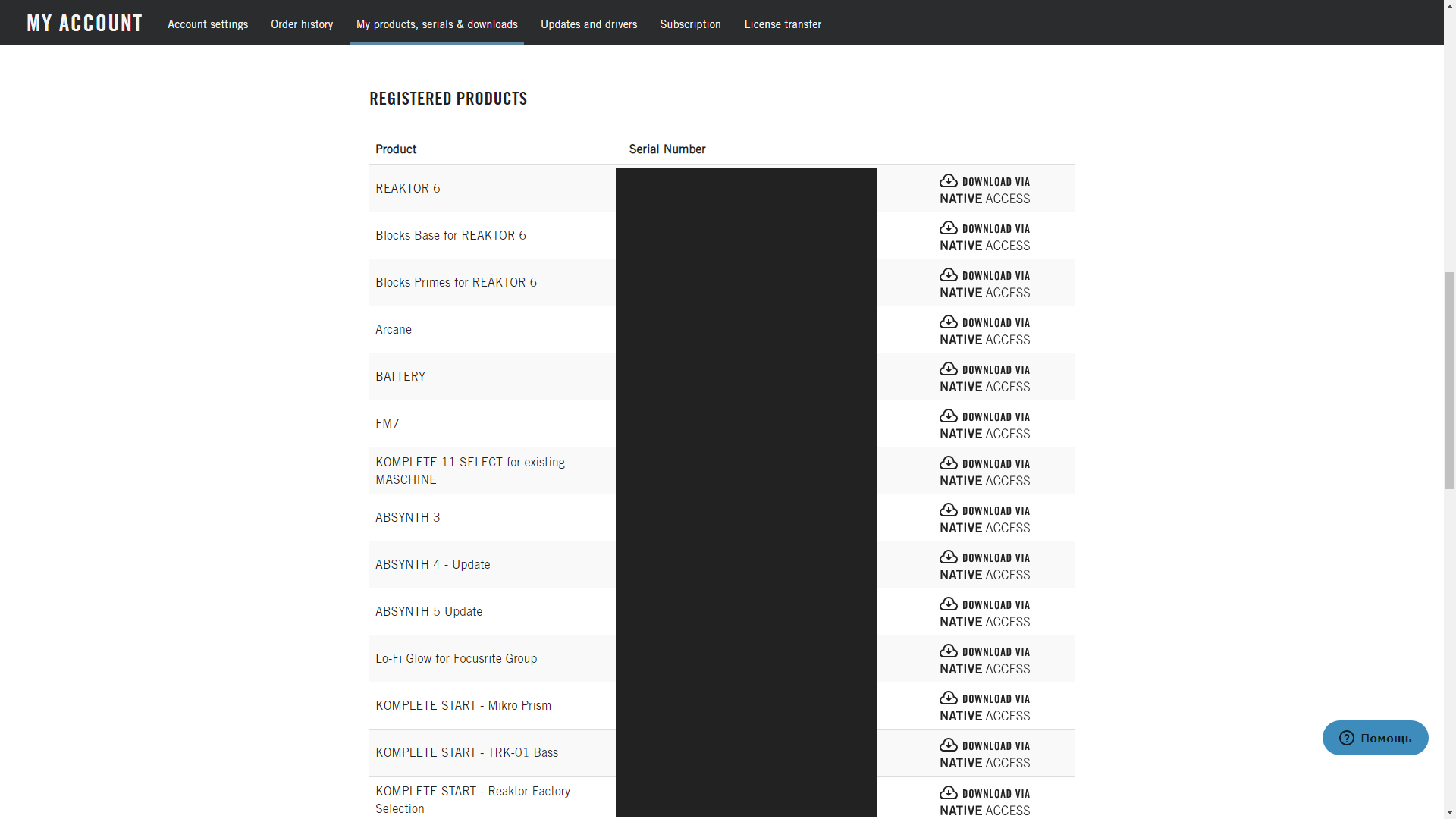Image resolution: width=1456 pixels, height=819 pixels.
Task: Click the download cloud icon for Arcane
Action: click(x=949, y=322)
